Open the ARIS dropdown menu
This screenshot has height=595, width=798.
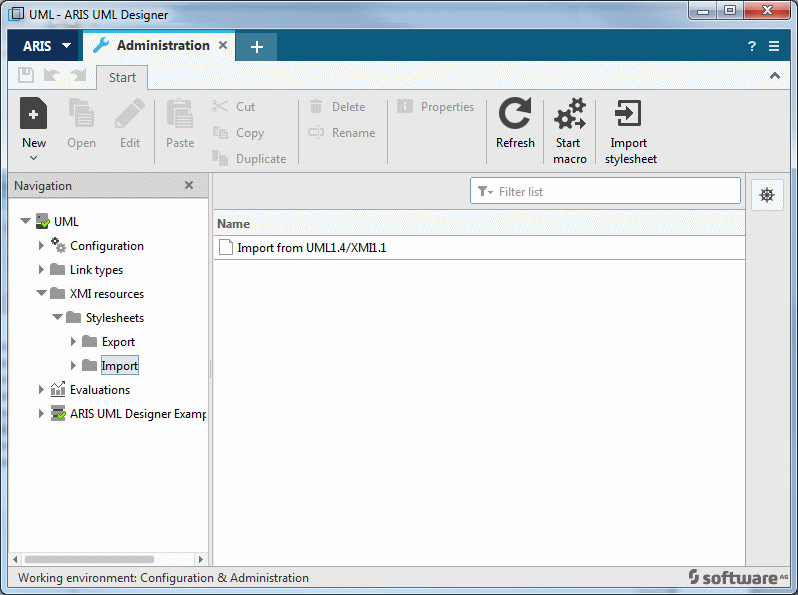click(44, 46)
